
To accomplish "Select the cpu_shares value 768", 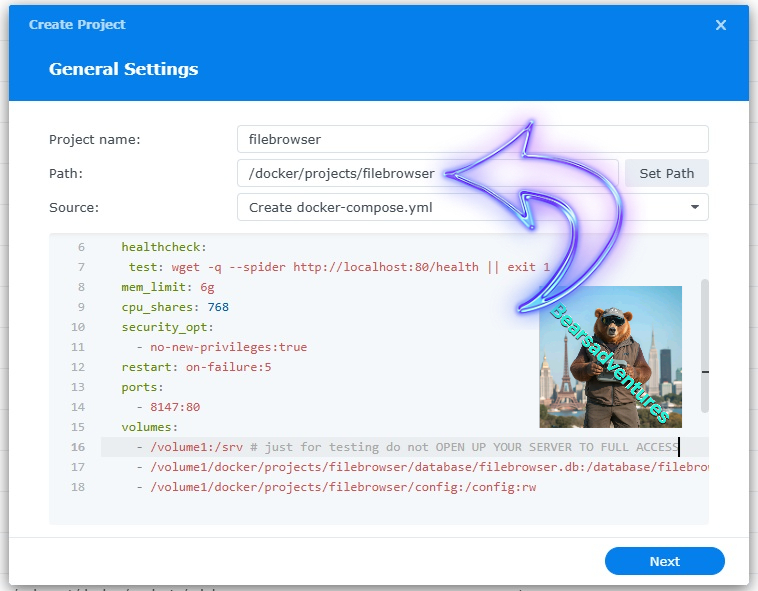I will (x=218, y=307).
